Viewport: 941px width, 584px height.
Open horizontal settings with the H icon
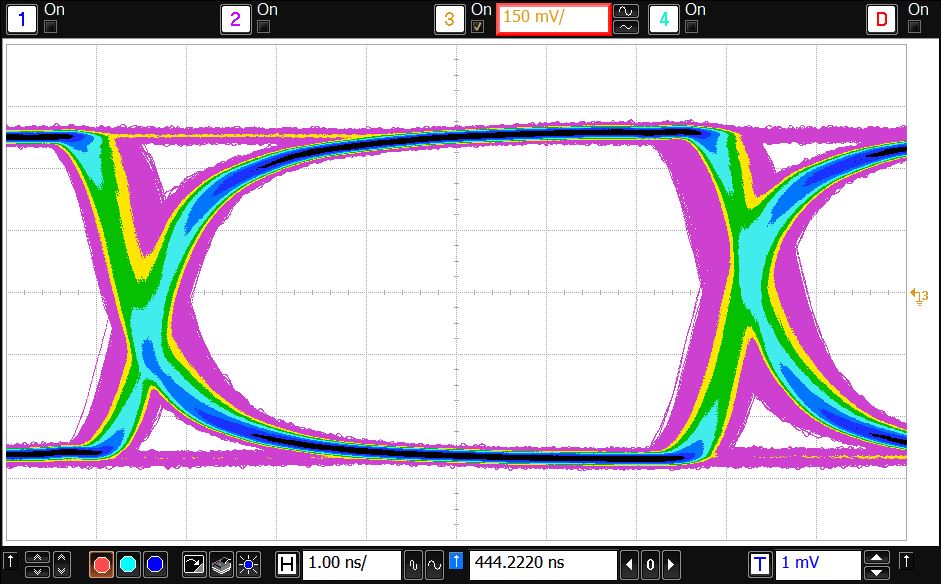click(287, 563)
